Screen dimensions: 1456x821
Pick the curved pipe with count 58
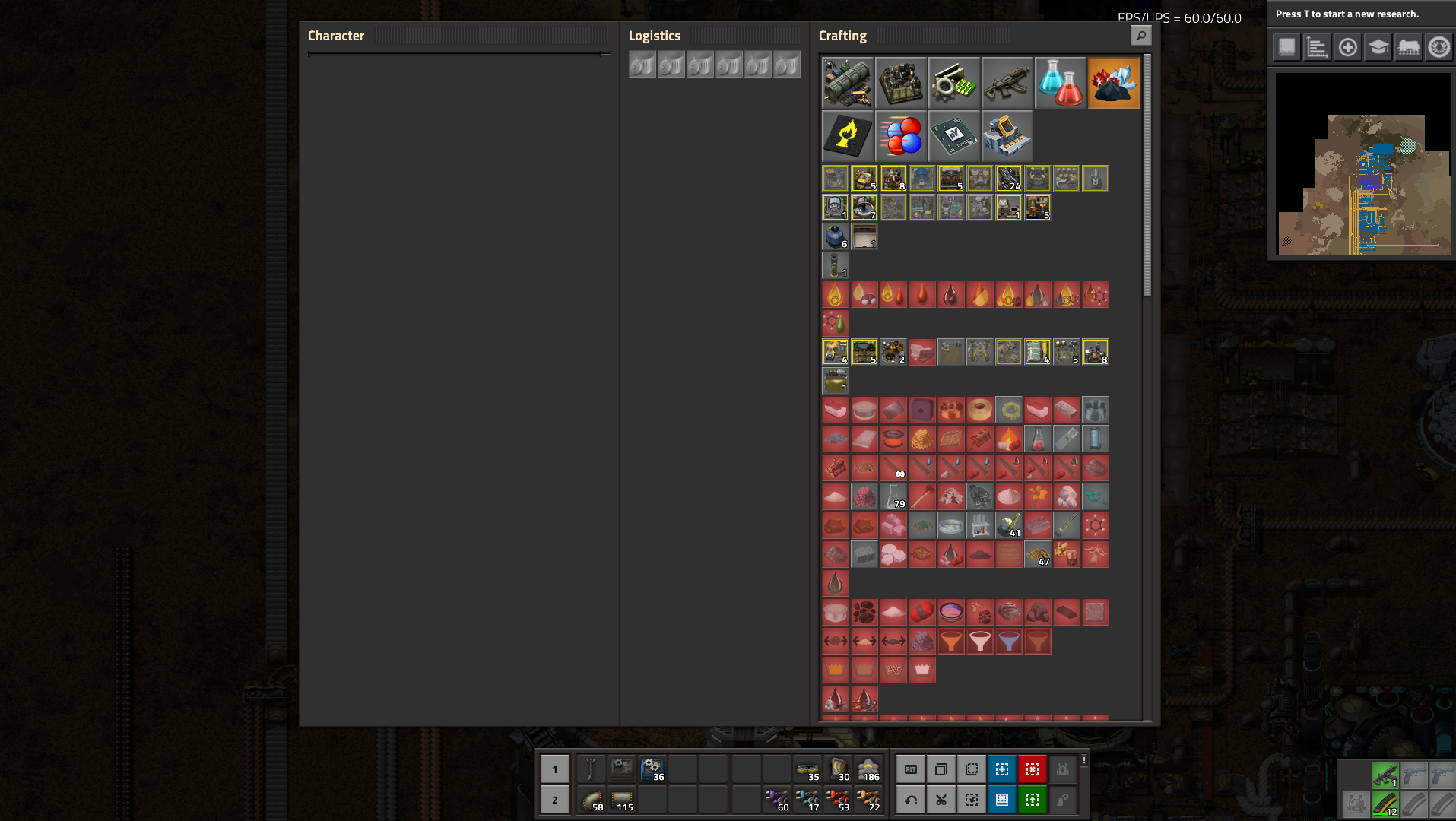591,800
